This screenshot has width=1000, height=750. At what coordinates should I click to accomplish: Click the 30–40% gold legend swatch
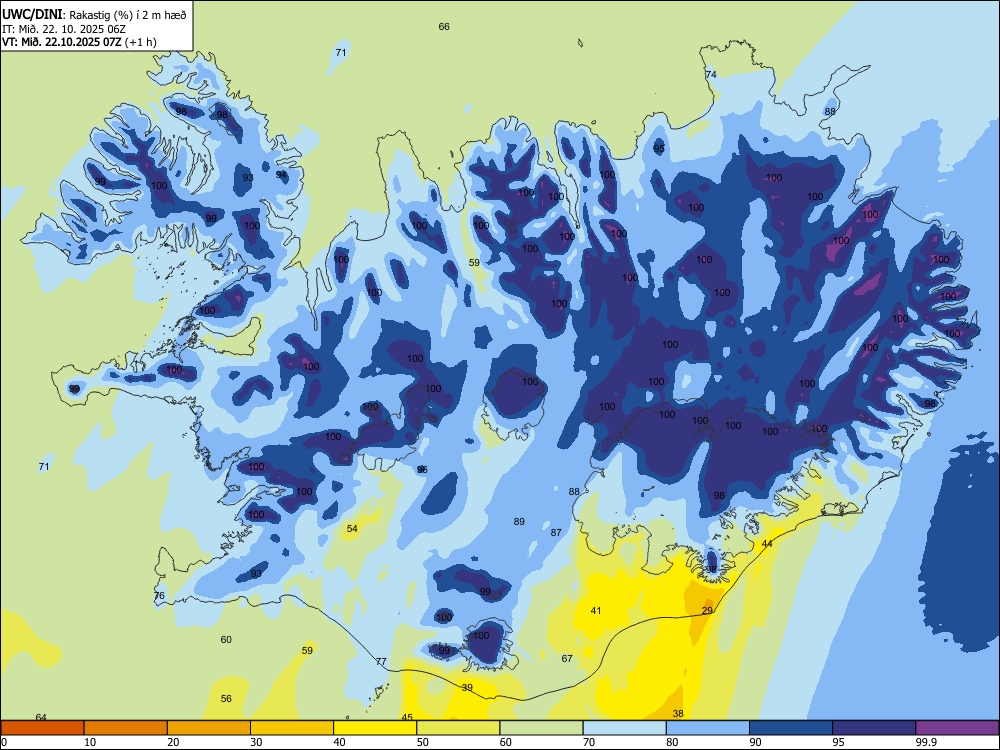pos(292,728)
